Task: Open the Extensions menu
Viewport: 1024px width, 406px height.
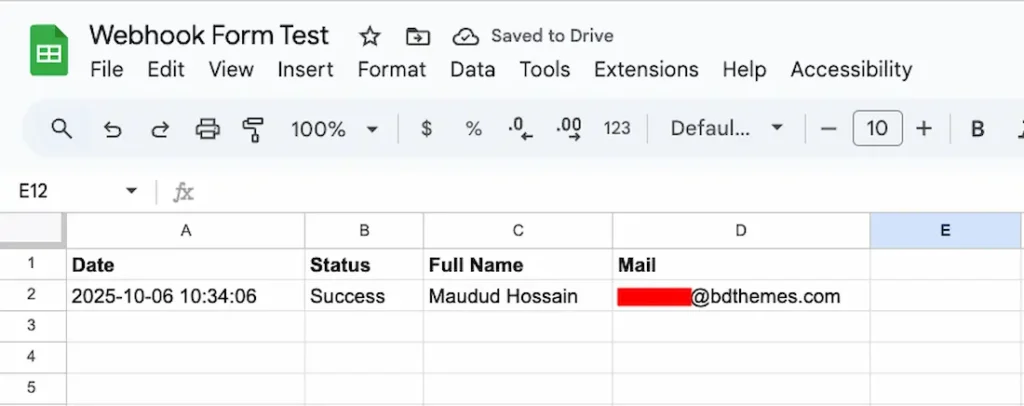Action: 646,69
